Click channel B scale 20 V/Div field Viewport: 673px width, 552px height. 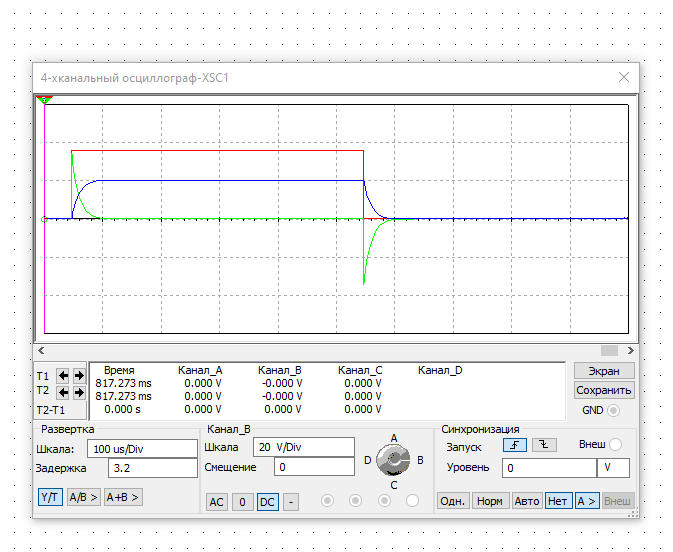(x=303, y=447)
